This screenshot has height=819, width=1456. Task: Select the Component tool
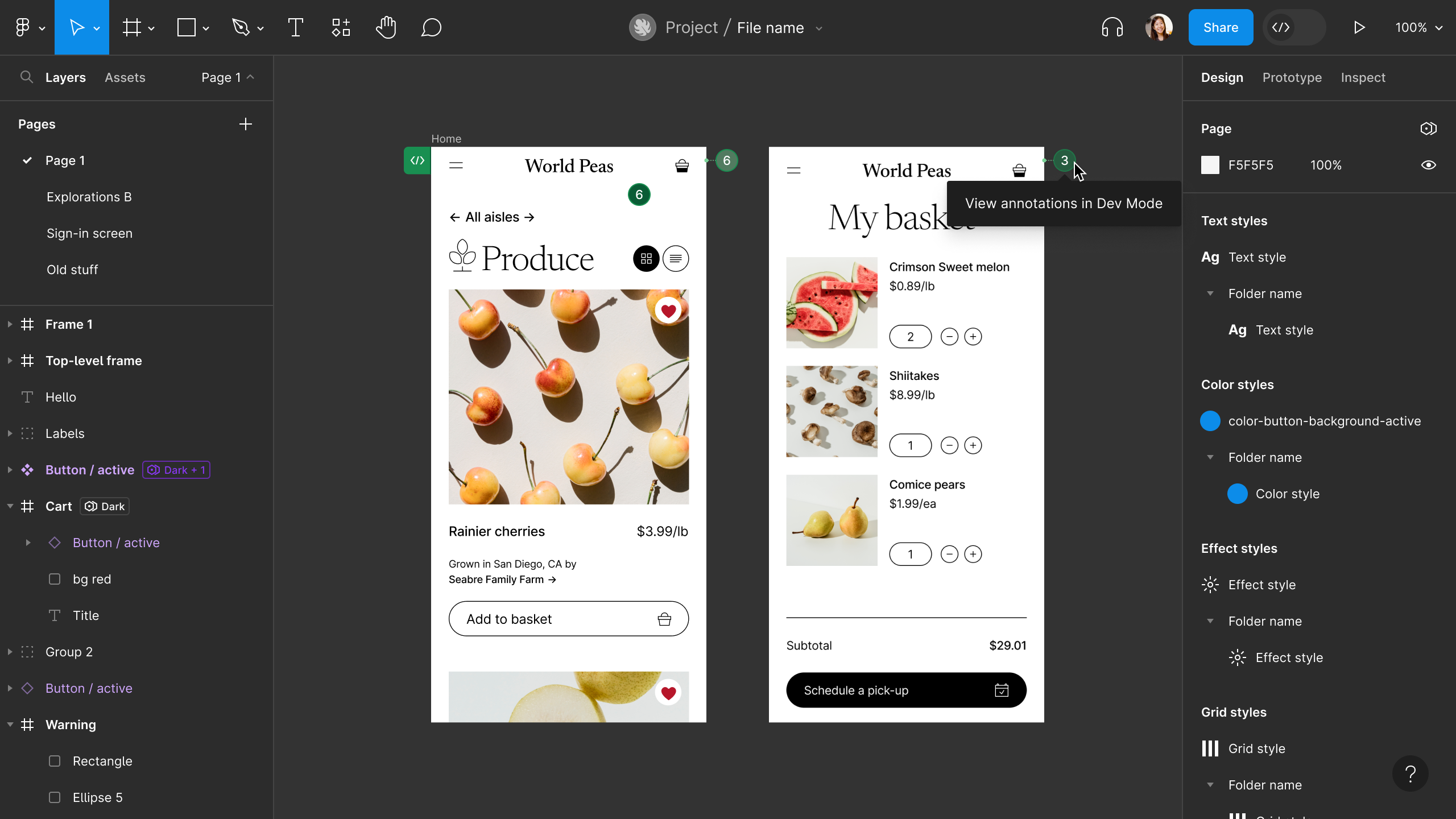click(340, 28)
